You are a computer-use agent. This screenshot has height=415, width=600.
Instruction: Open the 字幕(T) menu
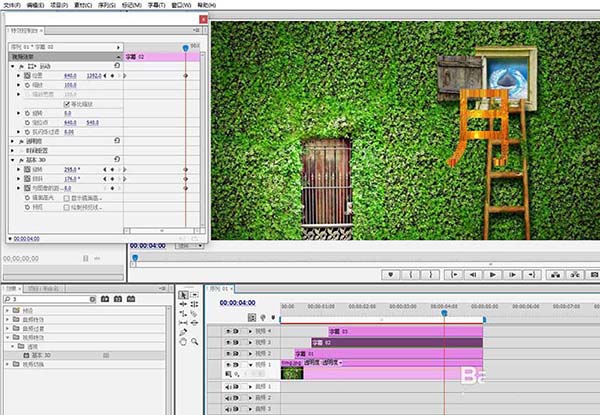(157, 5)
